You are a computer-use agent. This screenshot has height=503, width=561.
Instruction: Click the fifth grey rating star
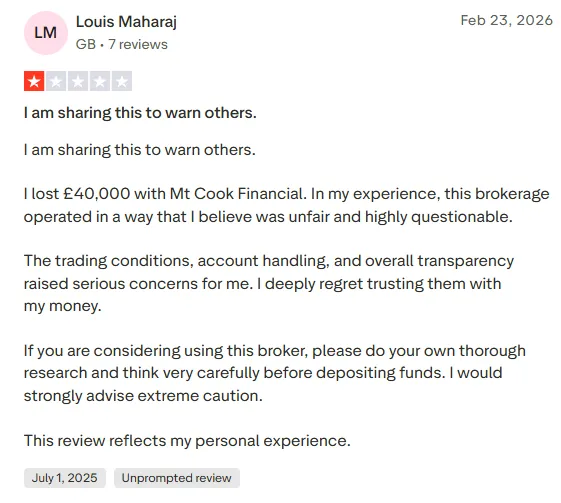tap(122, 81)
